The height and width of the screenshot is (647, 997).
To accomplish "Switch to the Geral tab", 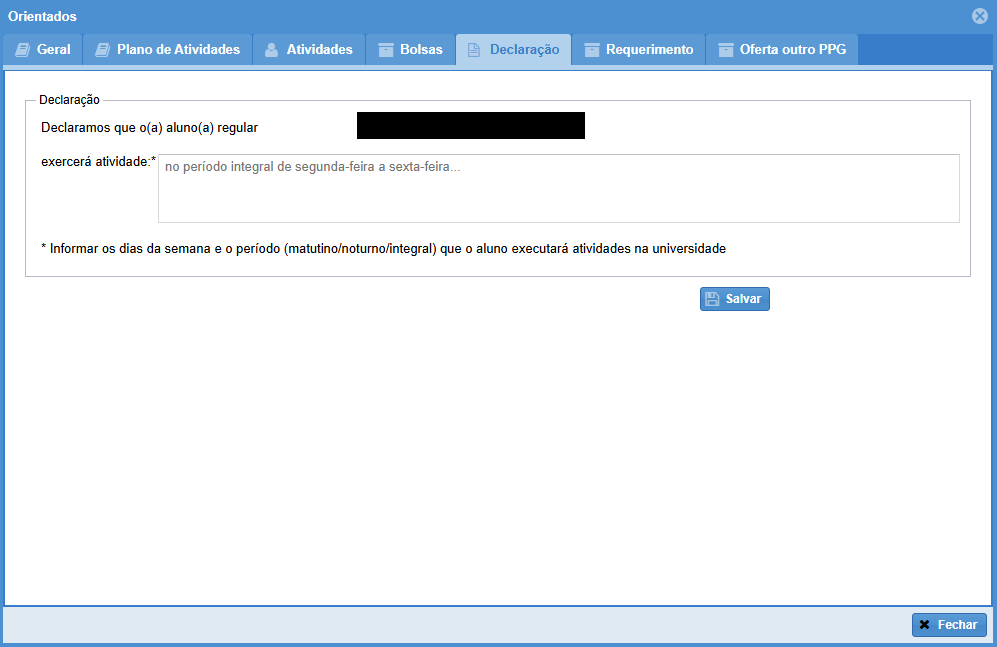I will (x=53, y=50).
